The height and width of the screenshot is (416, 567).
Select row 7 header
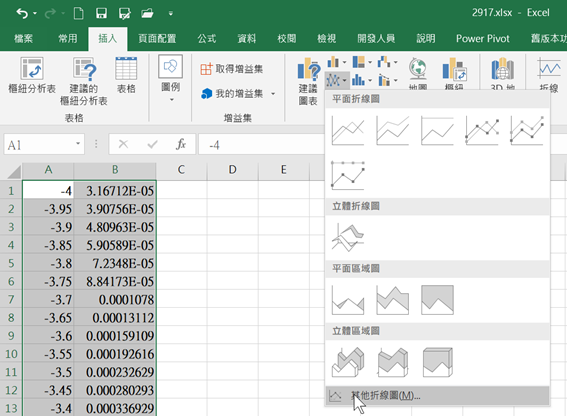(11, 300)
